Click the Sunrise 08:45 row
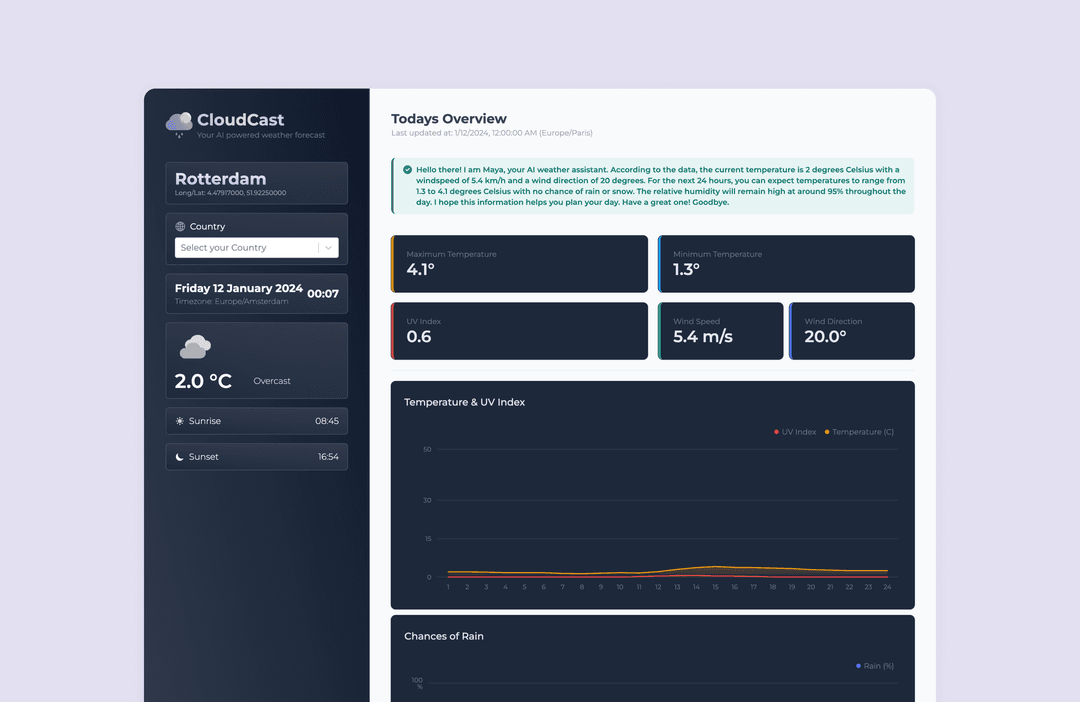1080x702 pixels. coord(256,421)
